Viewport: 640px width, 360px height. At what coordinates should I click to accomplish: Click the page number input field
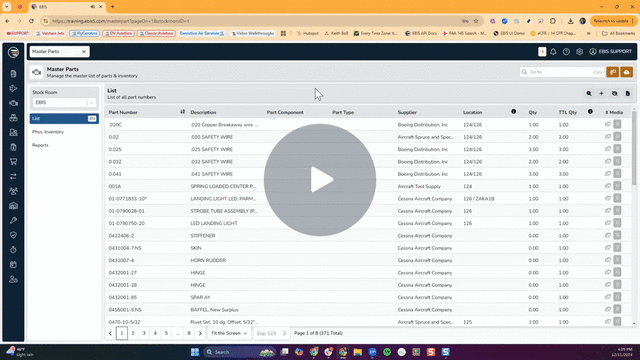coord(267,333)
